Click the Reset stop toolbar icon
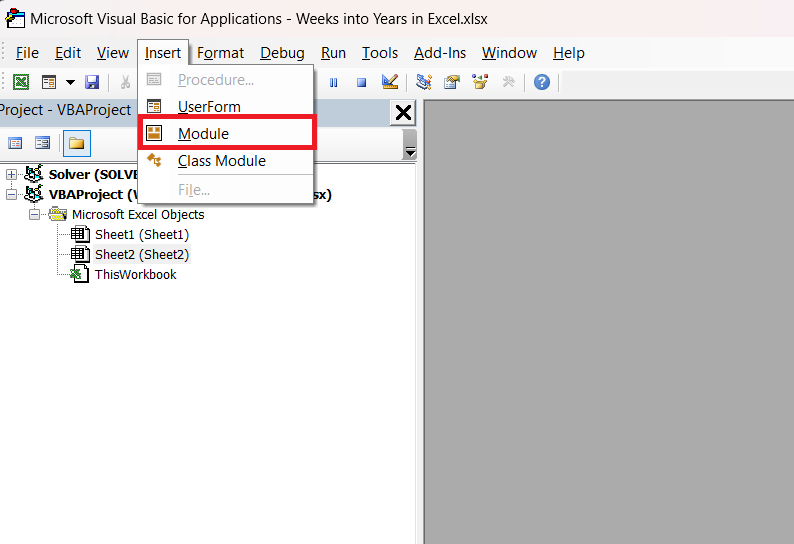 [361, 83]
